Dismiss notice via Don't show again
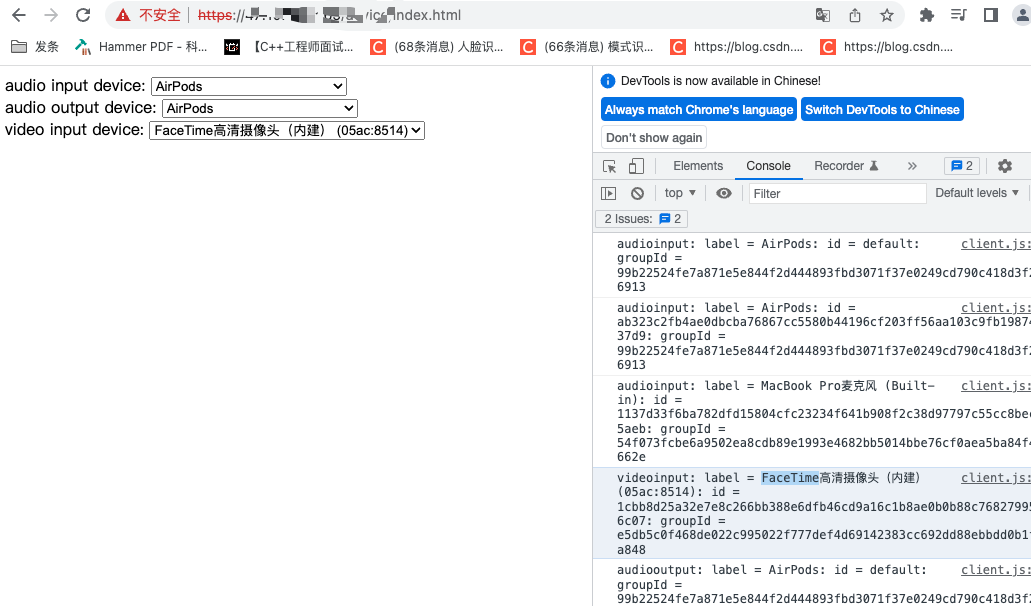This screenshot has width=1031, height=606. [653, 137]
